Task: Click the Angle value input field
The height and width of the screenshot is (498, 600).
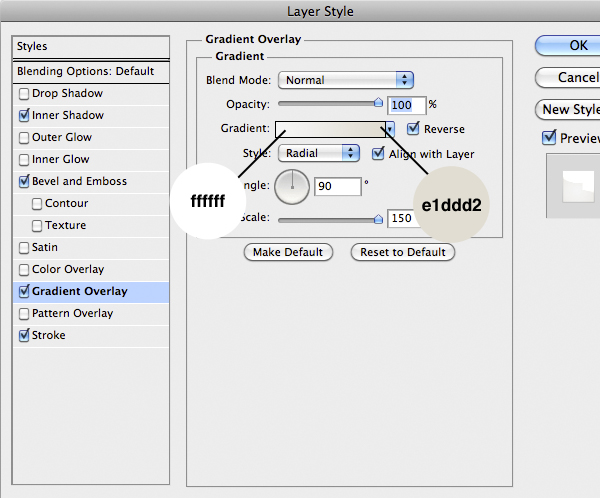Action: (x=336, y=186)
